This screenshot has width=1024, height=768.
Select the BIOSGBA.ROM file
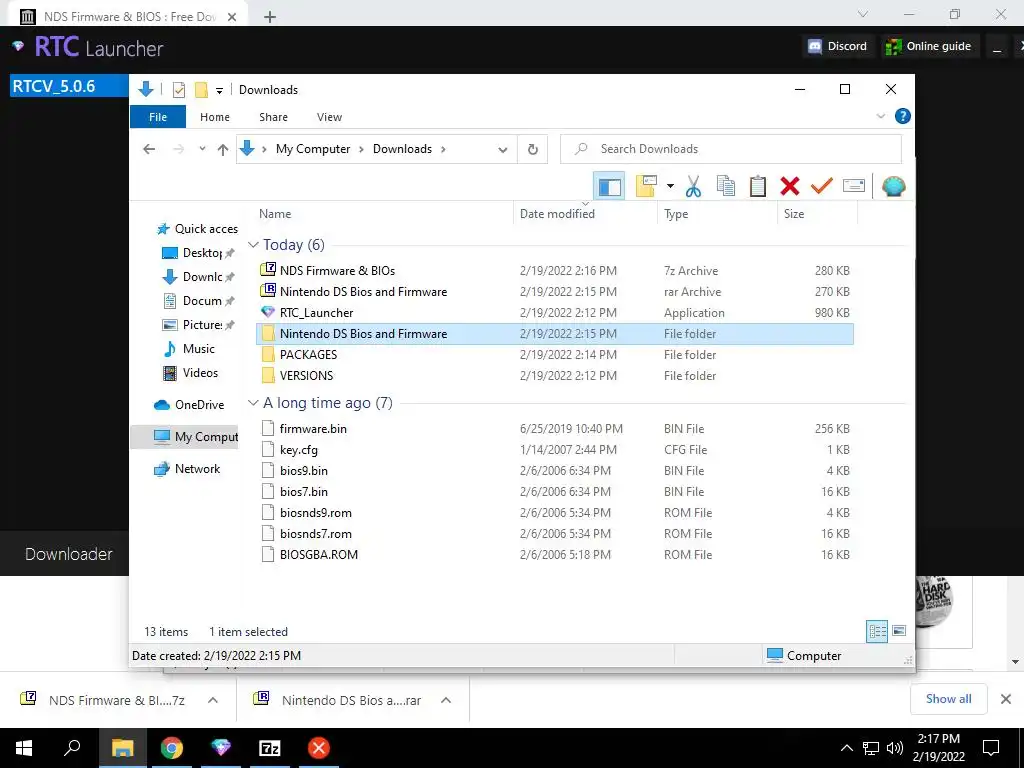click(554, 554)
